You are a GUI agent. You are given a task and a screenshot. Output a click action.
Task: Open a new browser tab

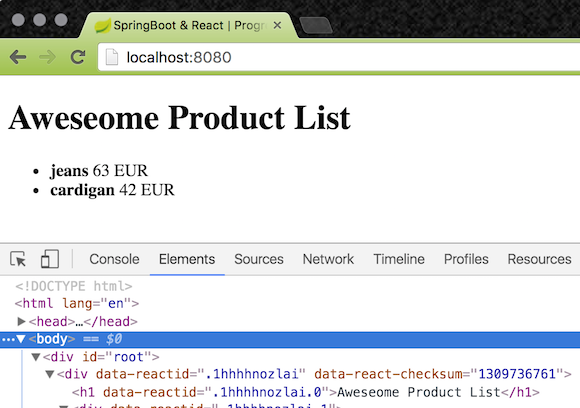(x=316, y=25)
